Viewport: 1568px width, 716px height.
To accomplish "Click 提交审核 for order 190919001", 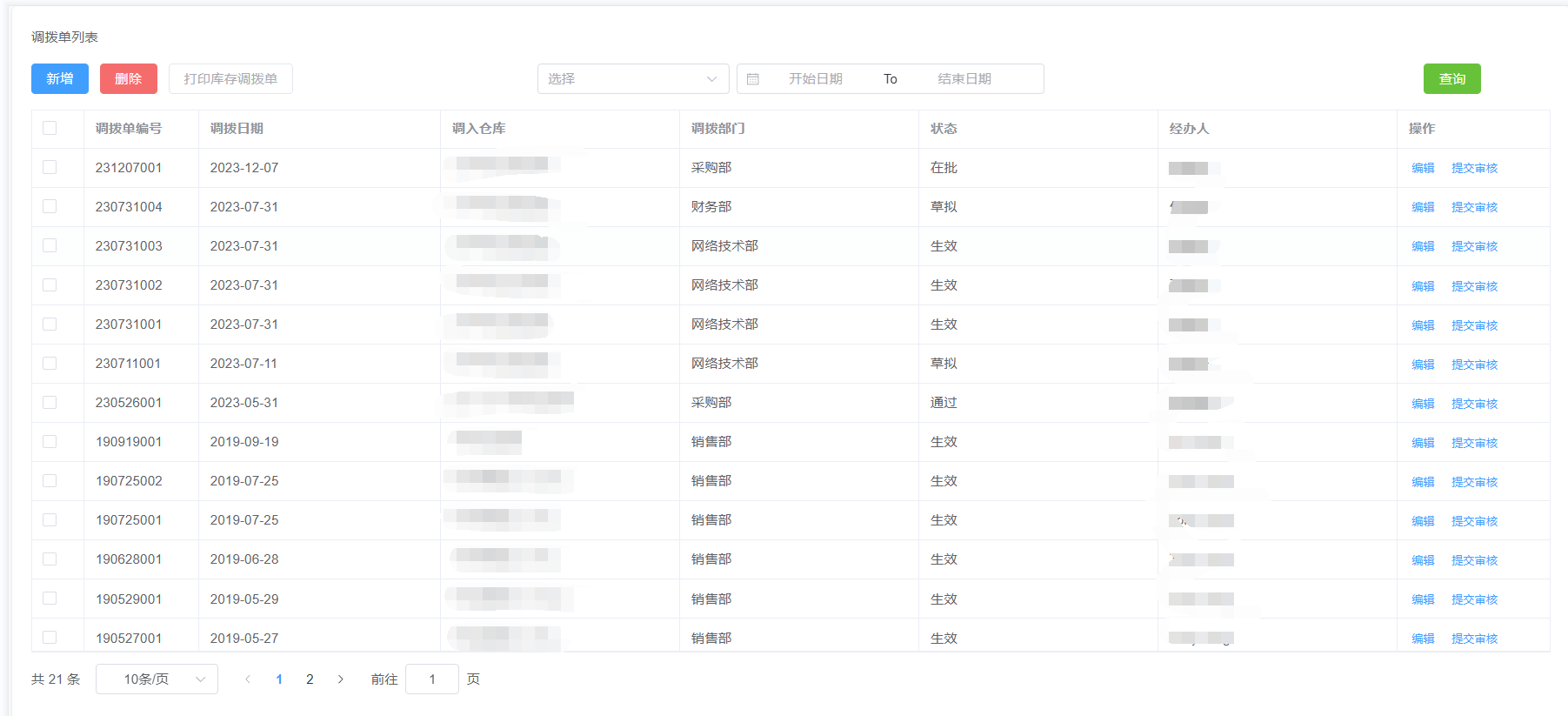I will click(1474, 443).
